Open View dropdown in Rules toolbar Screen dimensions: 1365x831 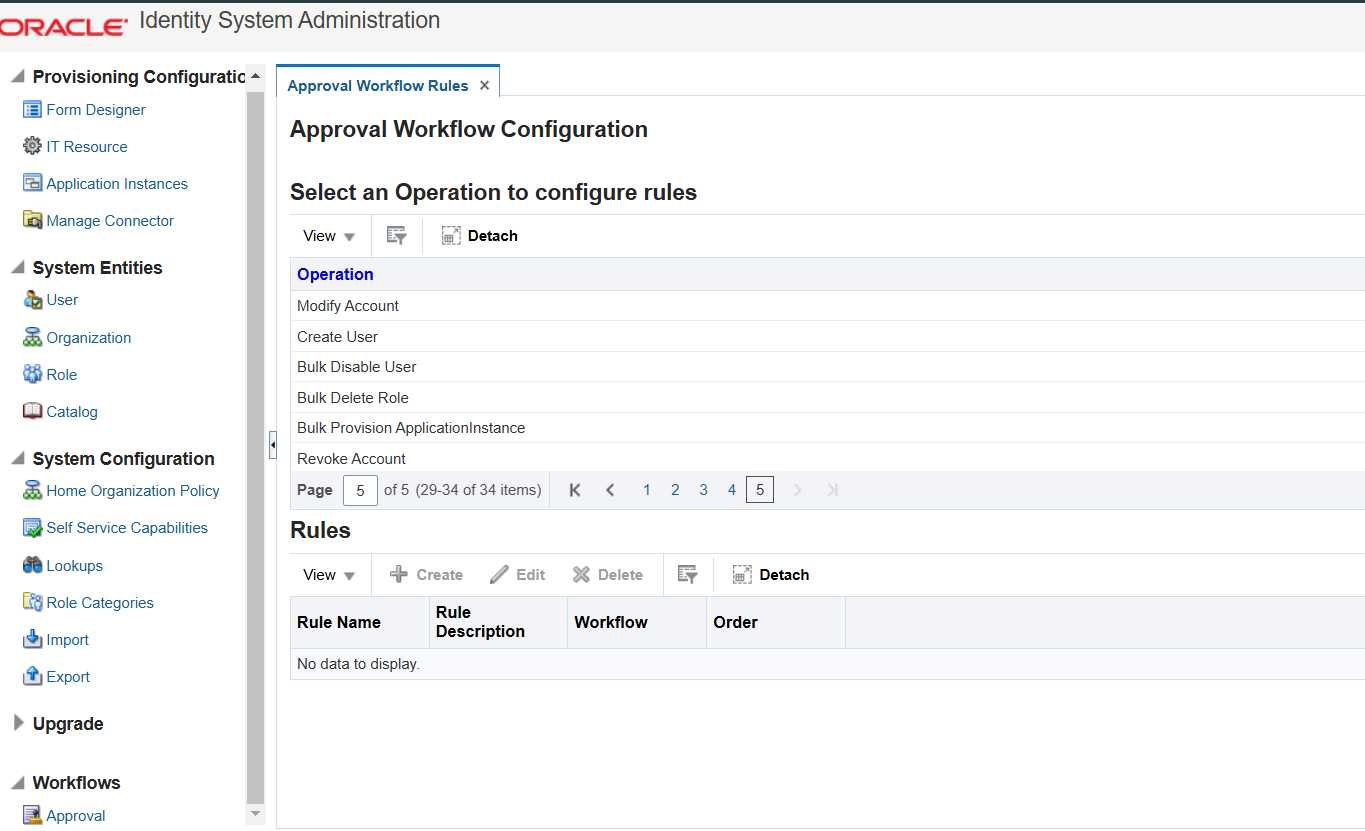329,575
